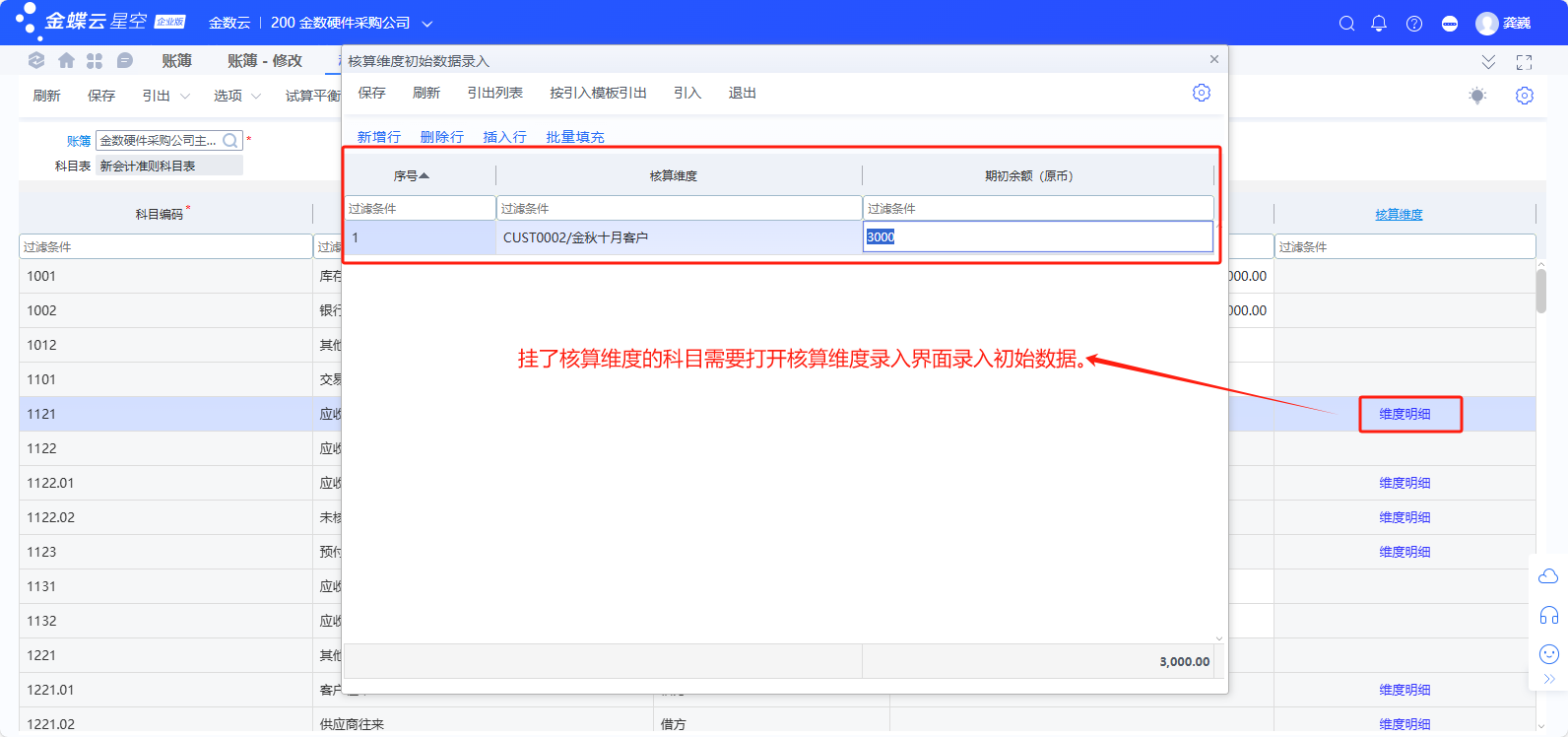Select account row 1012
This screenshot has width=1568, height=737.
click(x=165, y=345)
